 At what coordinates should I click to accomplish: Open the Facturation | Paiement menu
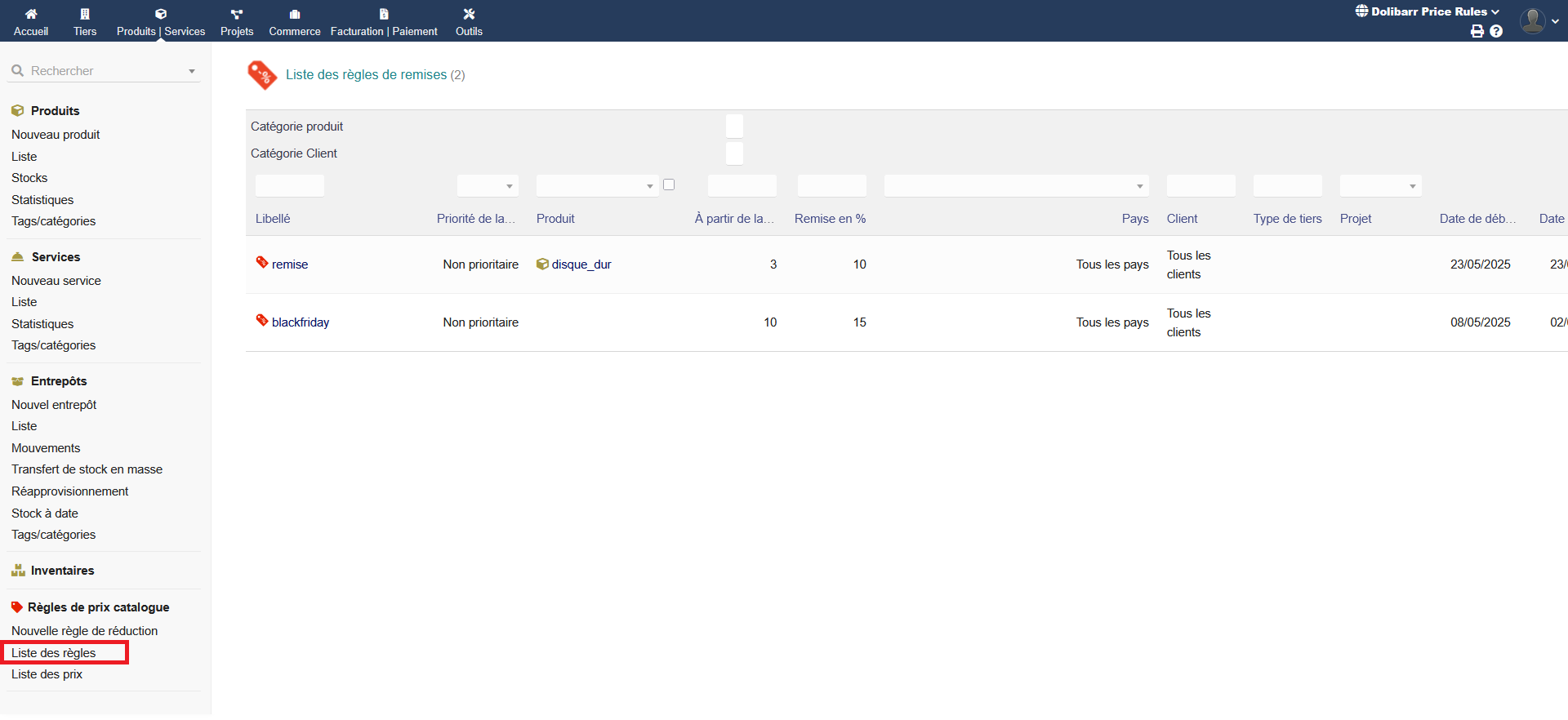tap(384, 21)
